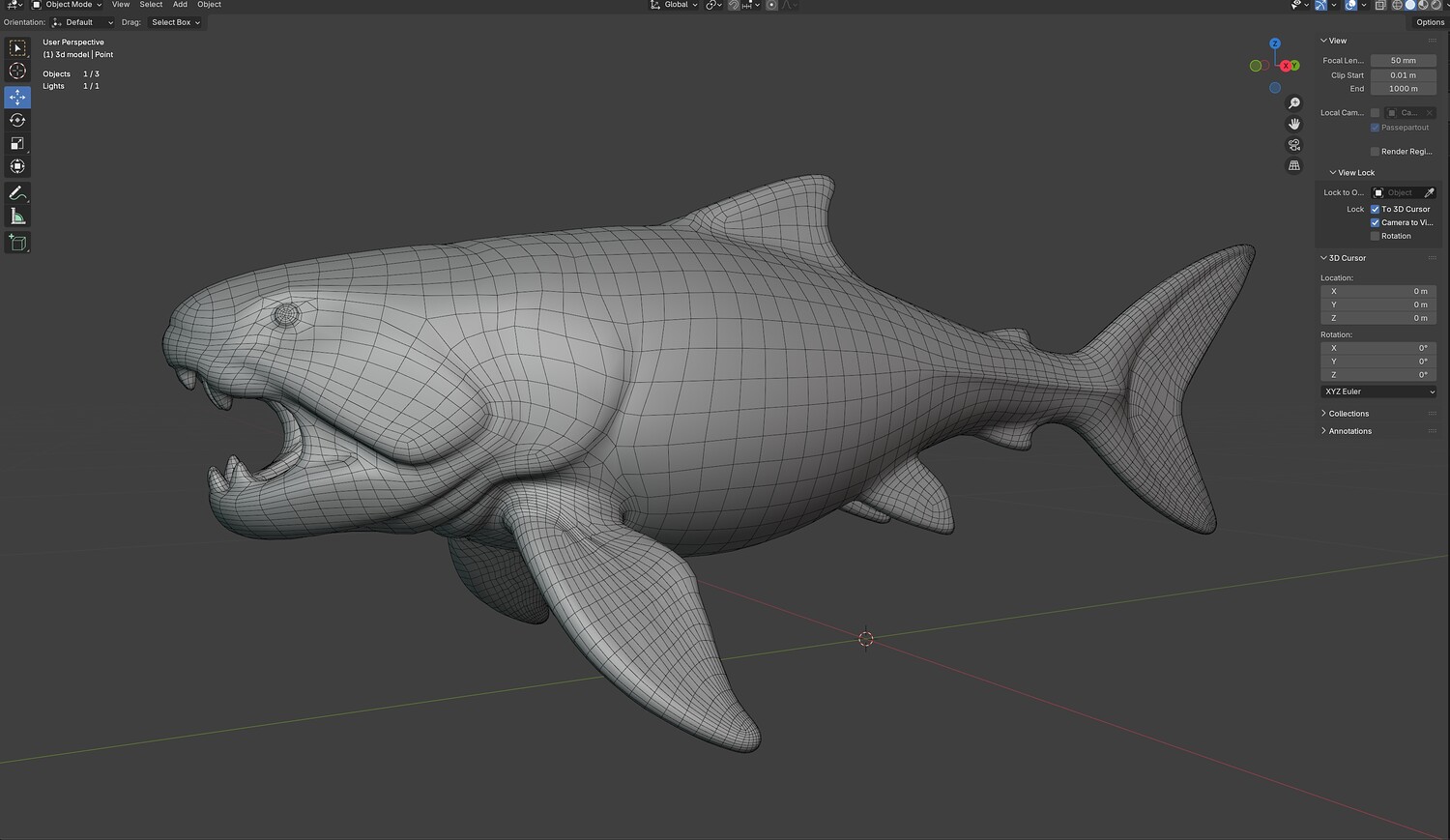This screenshot has height=840, width=1450.
Task: Click the 3D Cursor Rotation Z field
Action: 1378,375
